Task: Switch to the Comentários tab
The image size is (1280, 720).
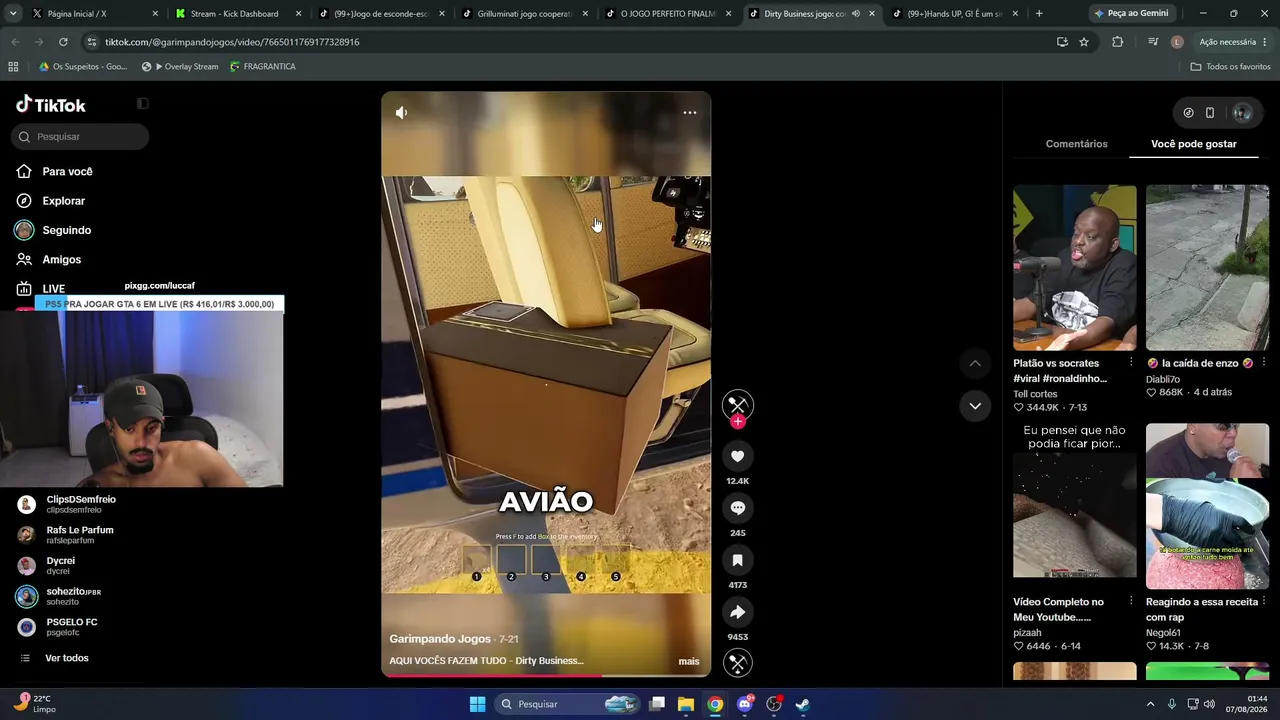Action: coord(1076,144)
